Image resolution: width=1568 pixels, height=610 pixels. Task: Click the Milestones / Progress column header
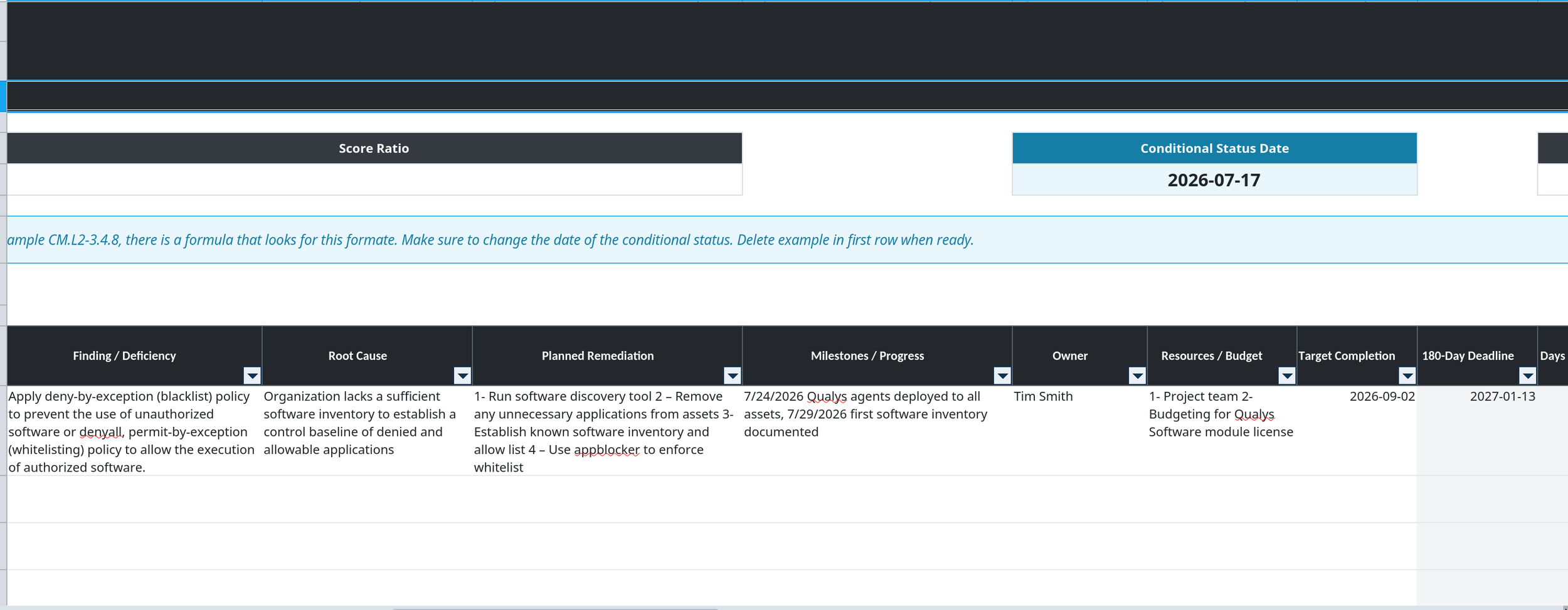[877, 355]
